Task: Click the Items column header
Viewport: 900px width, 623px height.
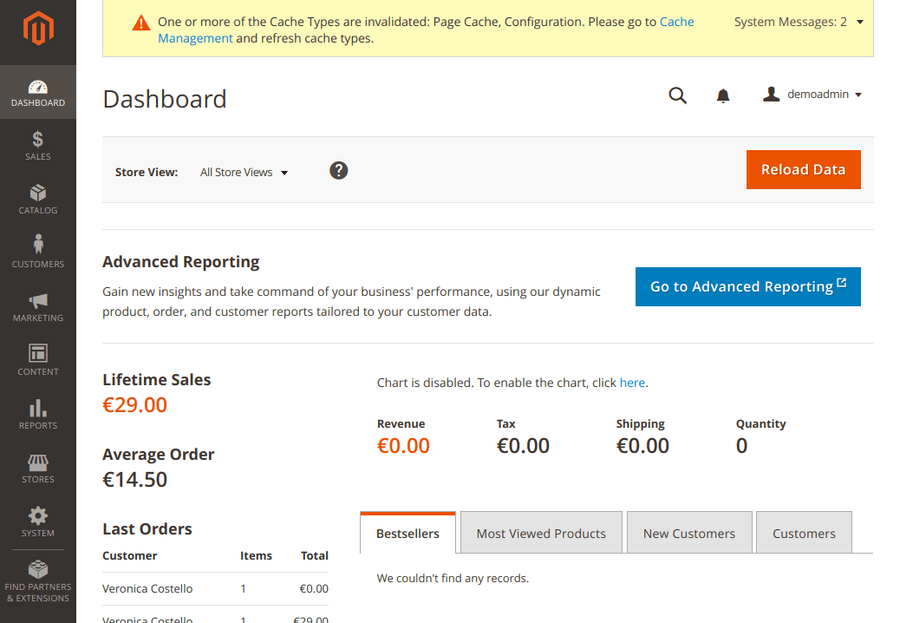Action: click(256, 556)
